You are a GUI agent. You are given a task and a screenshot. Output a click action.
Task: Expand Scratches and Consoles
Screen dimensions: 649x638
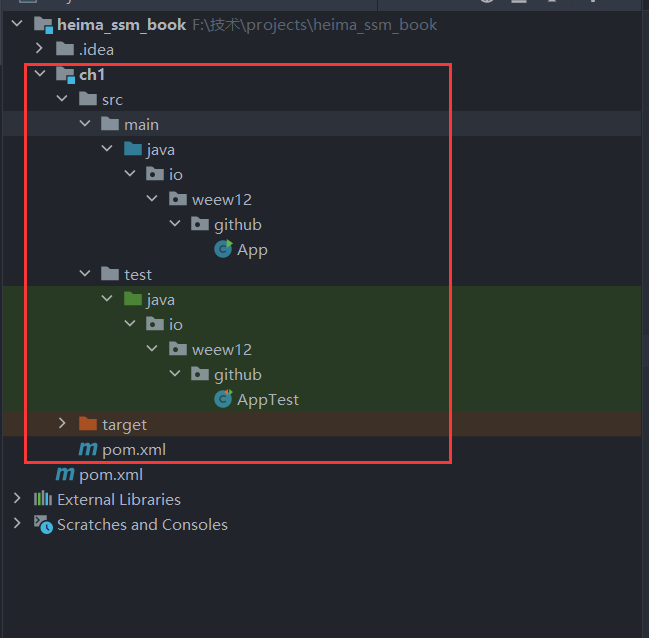(x=17, y=523)
